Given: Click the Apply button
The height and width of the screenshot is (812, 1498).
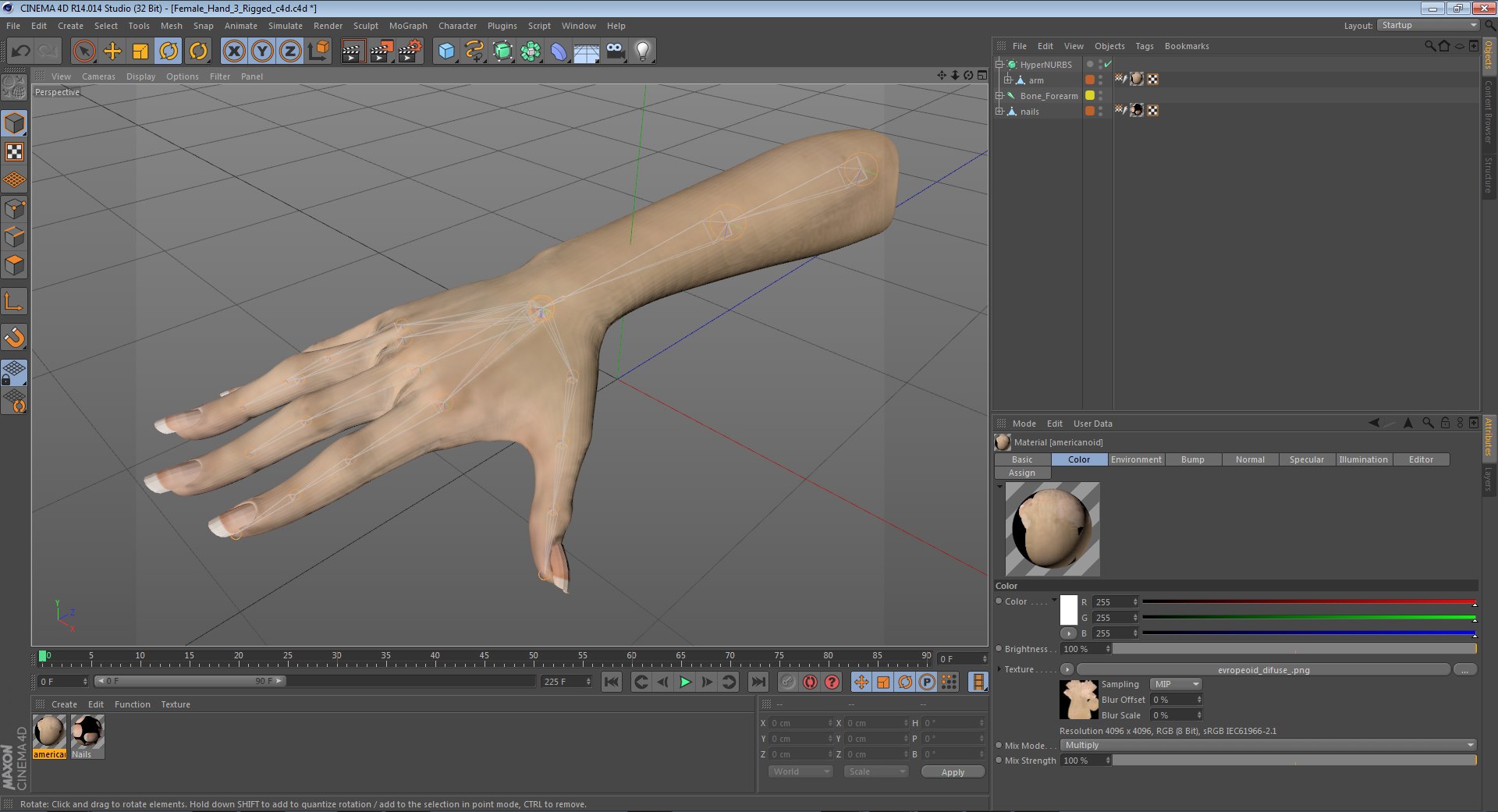Looking at the screenshot, I should click(953, 772).
